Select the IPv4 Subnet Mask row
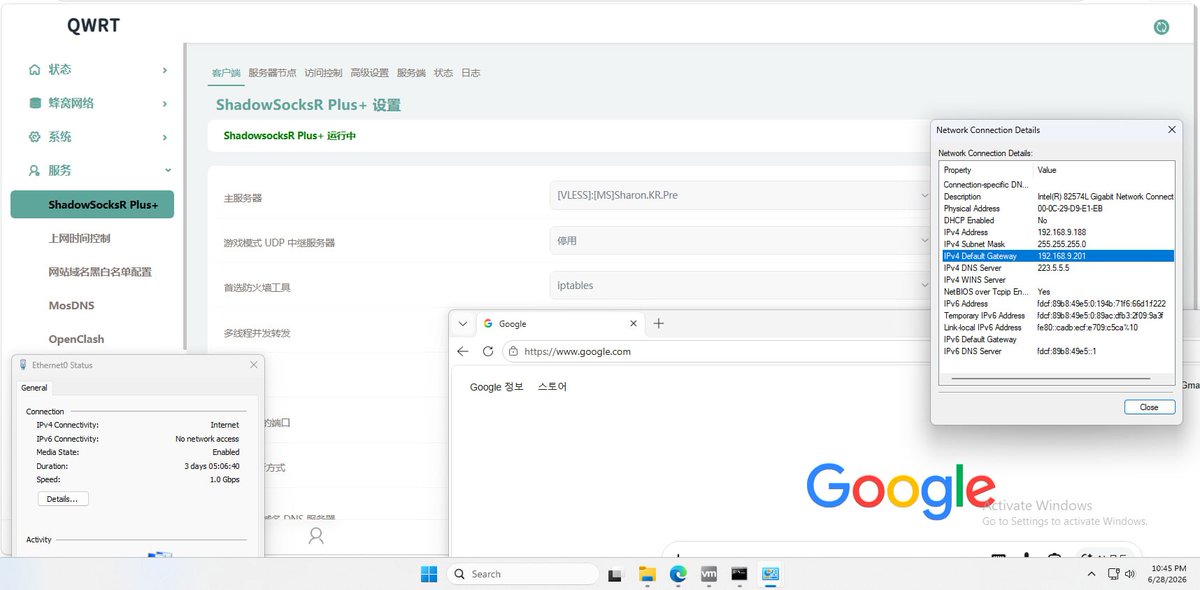Screen dimensions: 1200x590 (x=1058, y=244)
